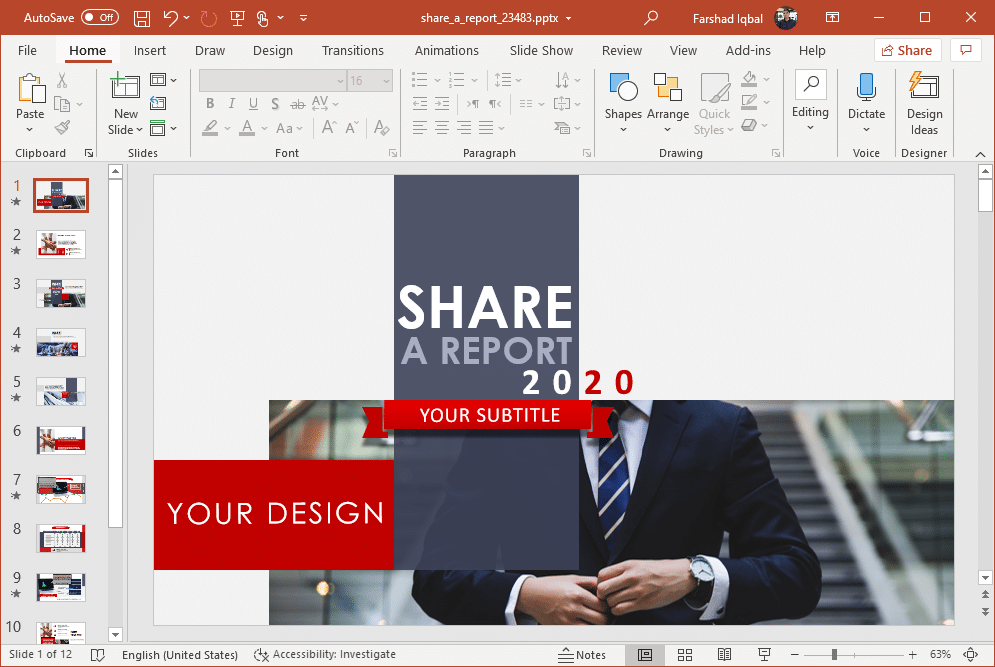This screenshot has height=667, width=995.
Task: Click the Center alignment icon
Action: [x=441, y=127]
